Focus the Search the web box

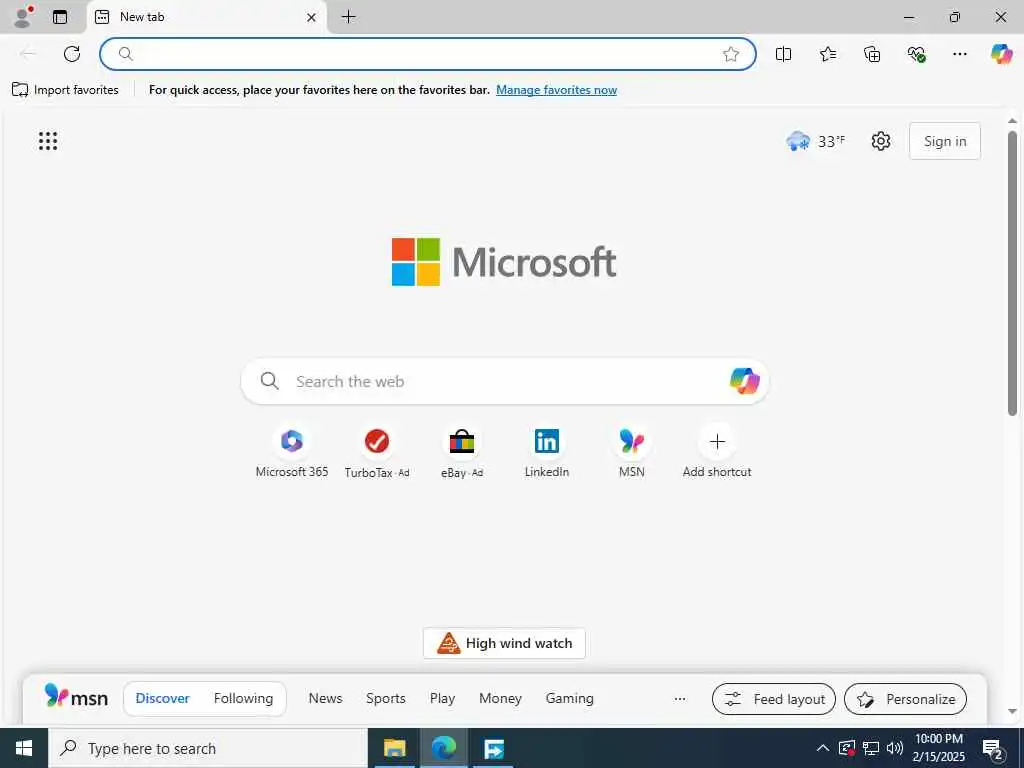point(504,381)
